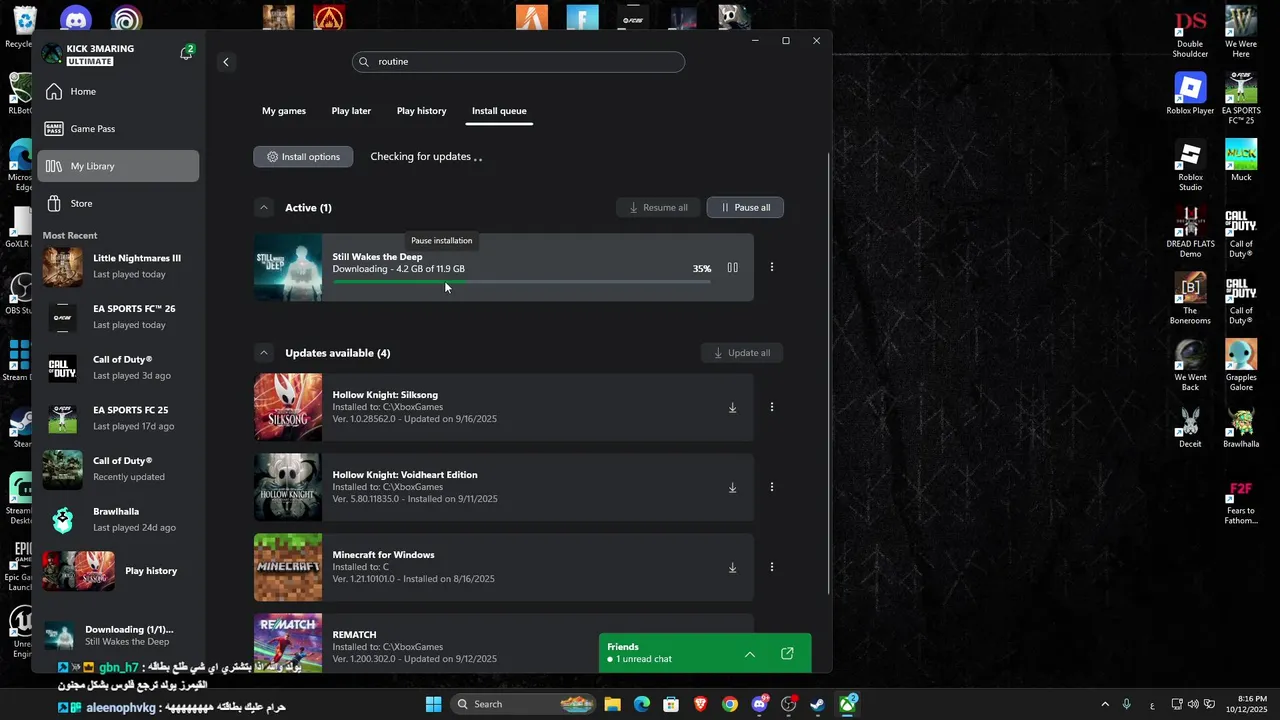The width and height of the screenshot is (1280, 720).
Task: Open the Downloading (1/1) sidebar status
Action: 118,636
